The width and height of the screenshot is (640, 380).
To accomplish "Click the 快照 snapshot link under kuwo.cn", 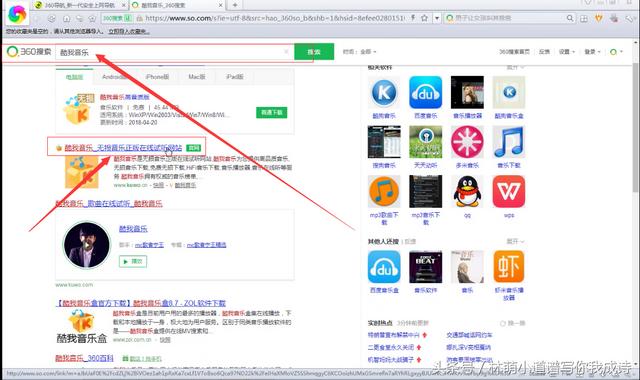I will coord(158,185).
